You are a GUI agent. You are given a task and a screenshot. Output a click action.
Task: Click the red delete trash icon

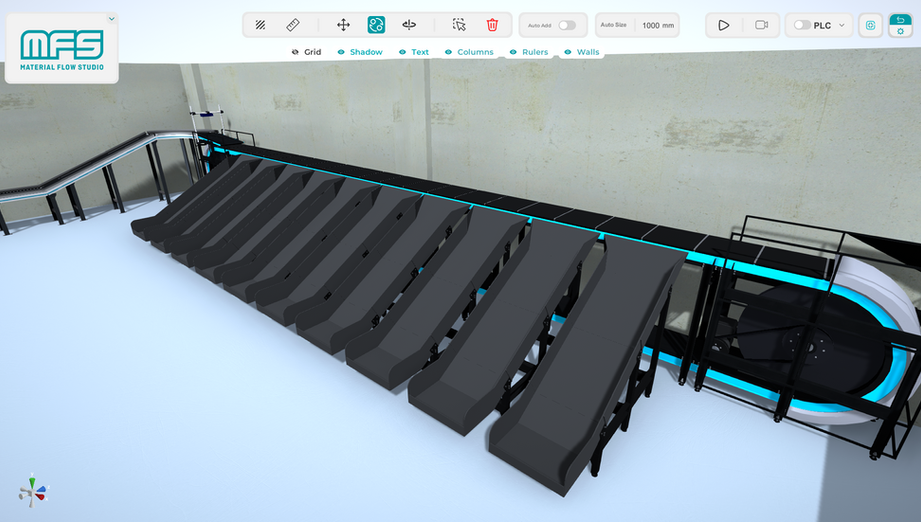point(492,25)
